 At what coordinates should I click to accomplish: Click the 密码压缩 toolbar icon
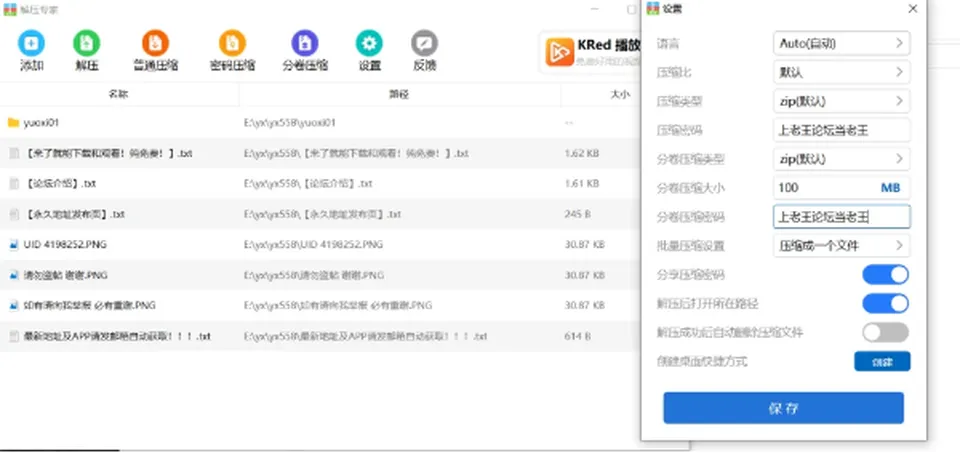[233, 43]
